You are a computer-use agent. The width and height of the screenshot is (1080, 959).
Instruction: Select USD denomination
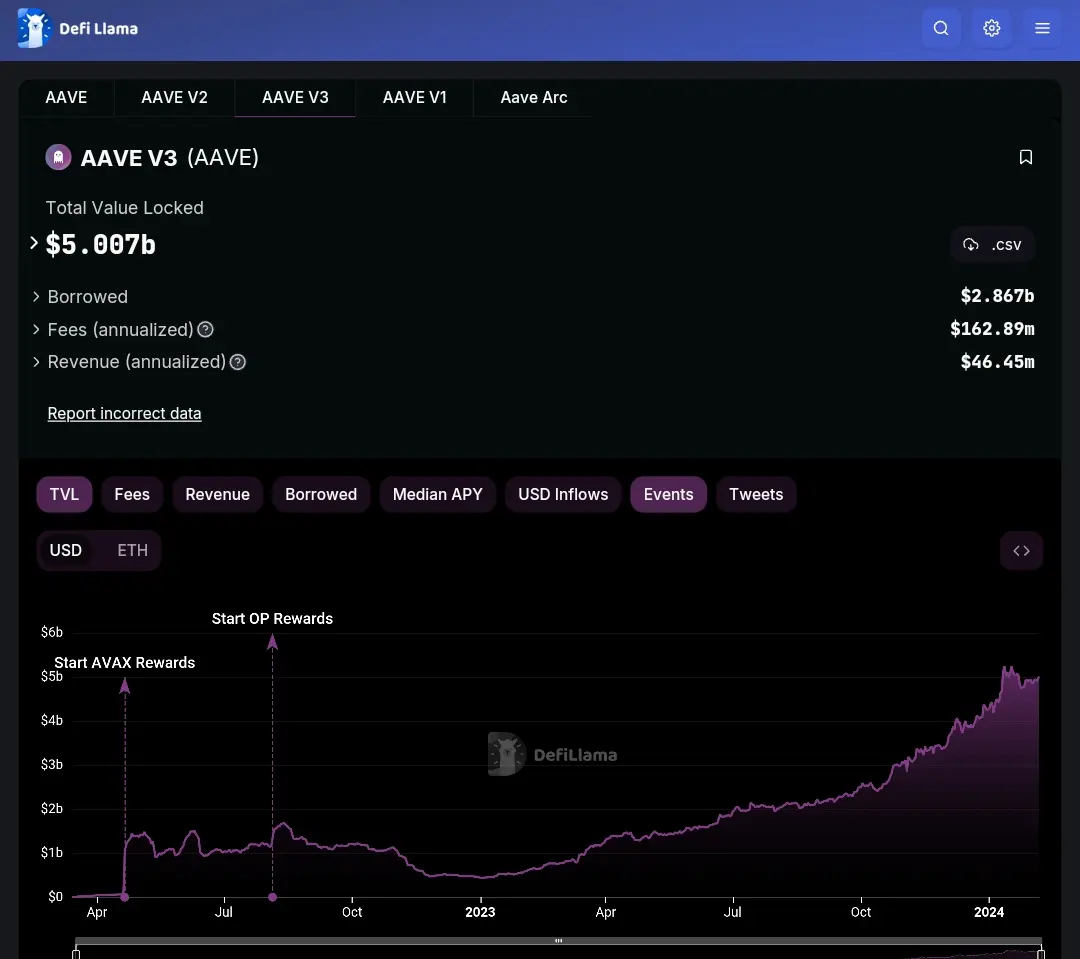[65, 550]
